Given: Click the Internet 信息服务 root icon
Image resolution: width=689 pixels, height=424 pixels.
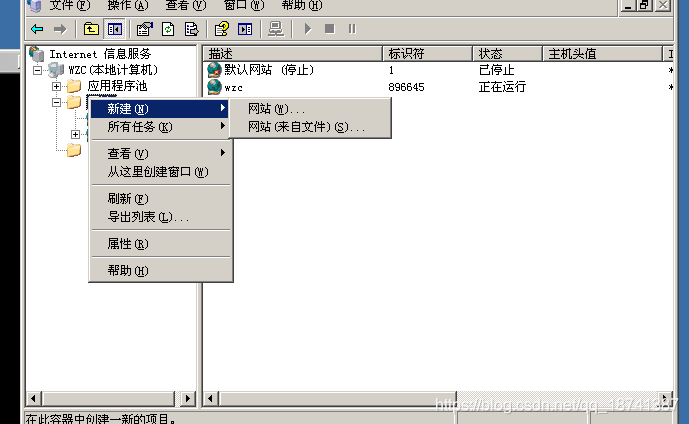Looking at the screenshot, I should pyautogui.click(x=36, y=54).
